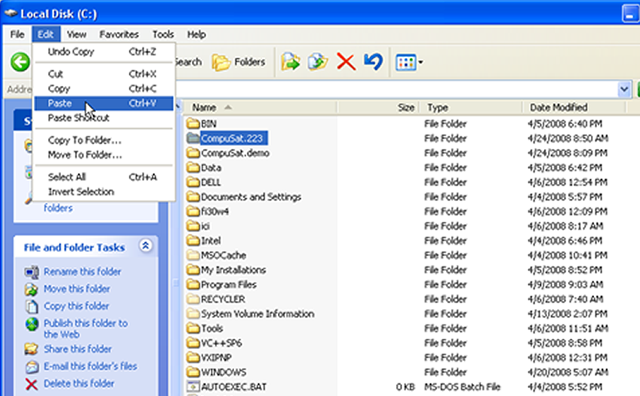Image resolution: width=640 pixels, height=396 pixels.
Task: Select the Data folder icon
Action: coord(193,167)
